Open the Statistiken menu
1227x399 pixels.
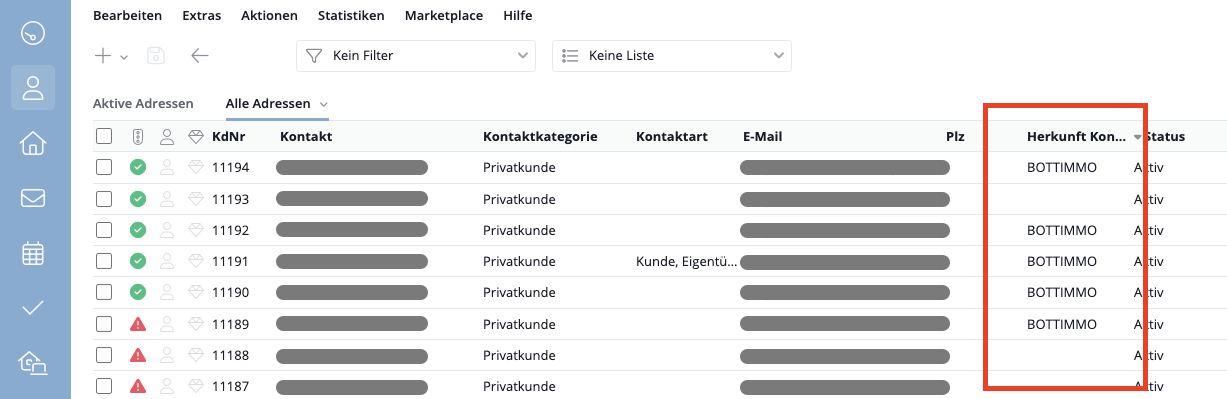[x=351, y=16]
